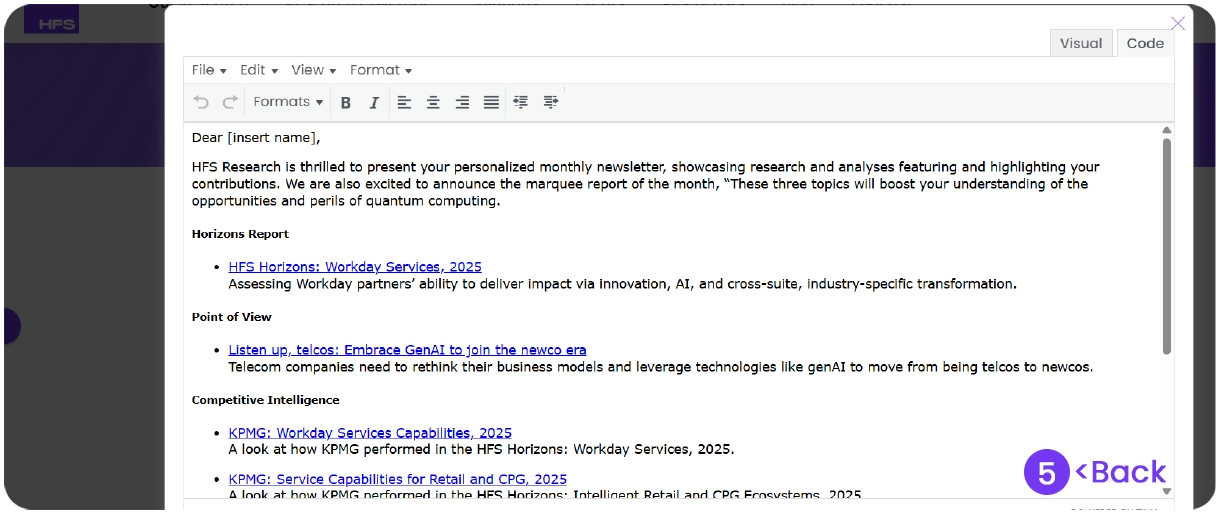
Task: Click the editor's vertical scrollbar thumb
Action: 1166,245
